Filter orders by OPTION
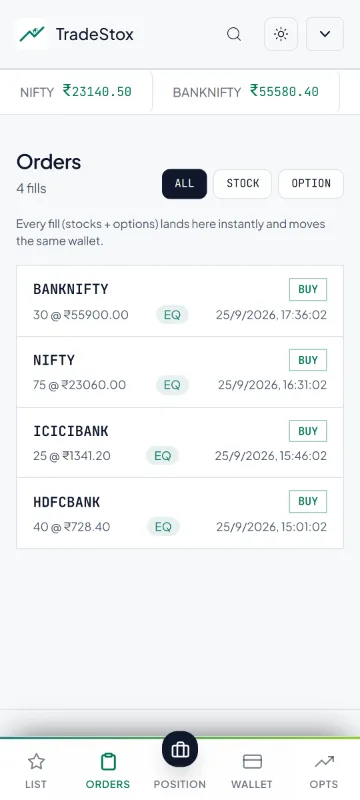This screenshot has width=360, height=800. [x=311, y=184]
